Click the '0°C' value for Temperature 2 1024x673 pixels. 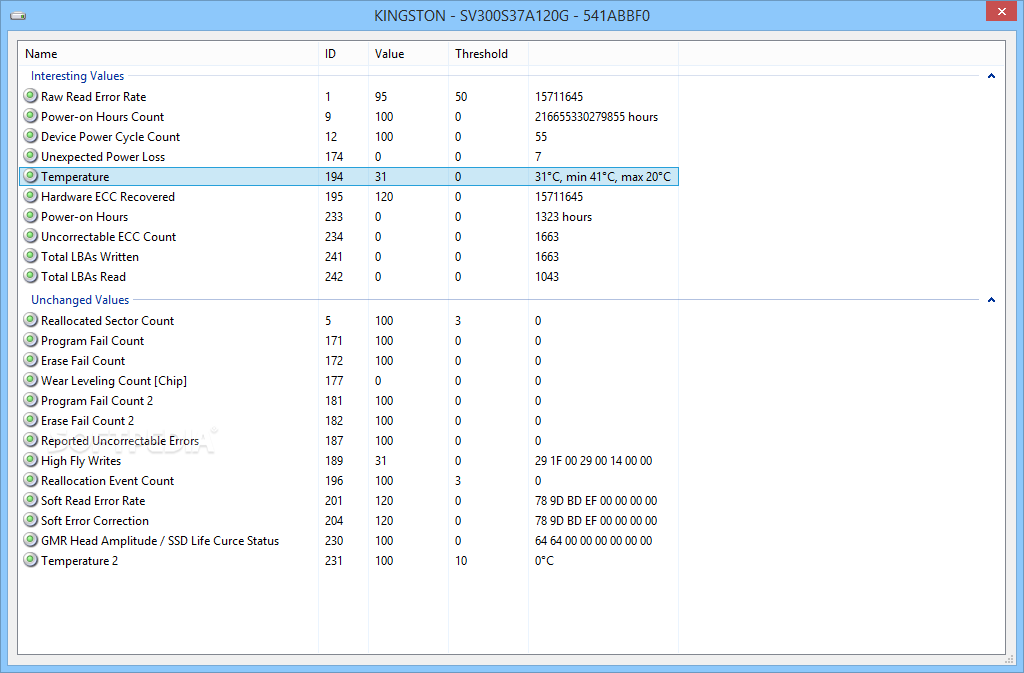coord(544,561)
